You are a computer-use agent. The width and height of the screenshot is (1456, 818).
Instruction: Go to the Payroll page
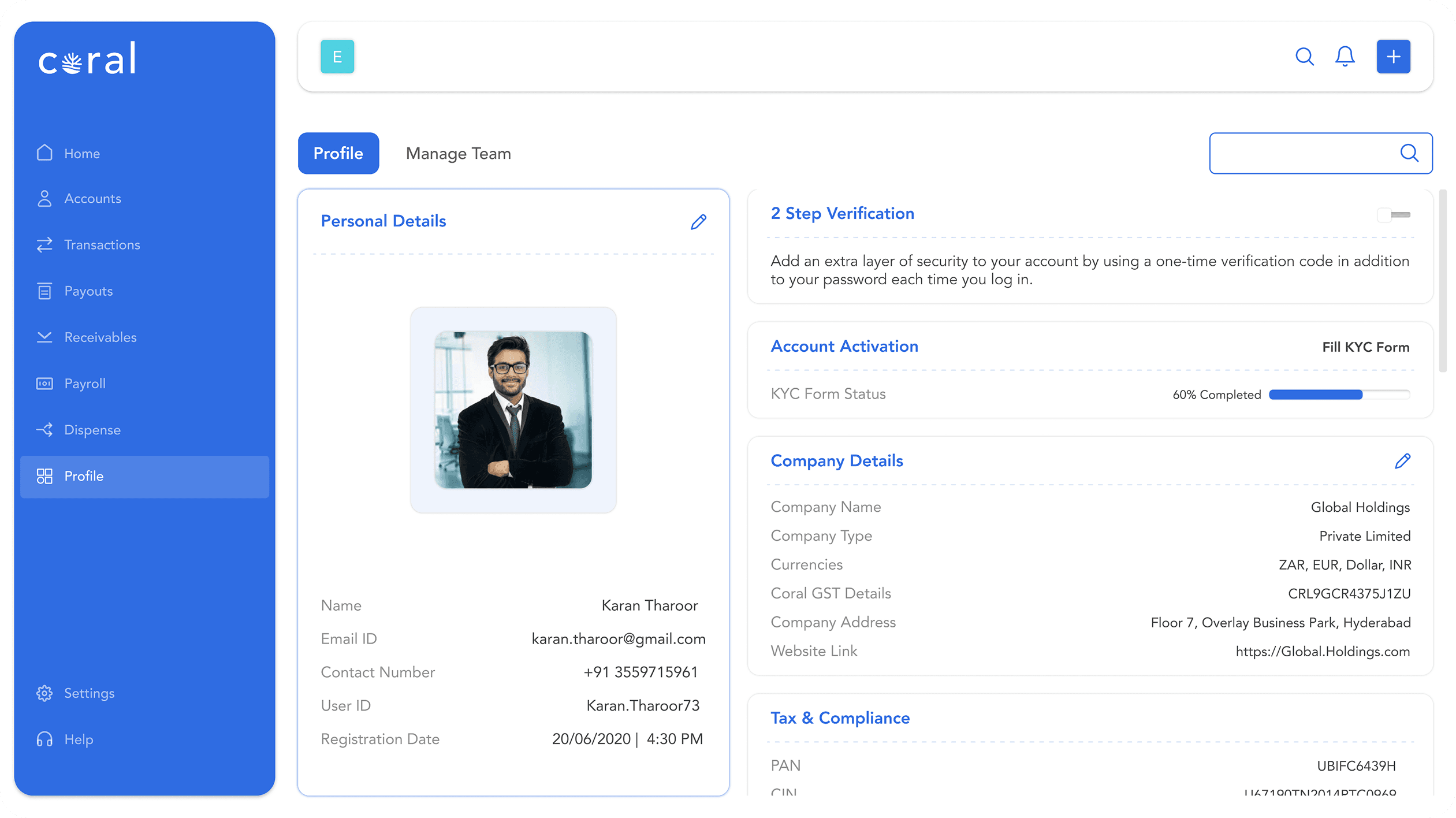tap(84, 384)
